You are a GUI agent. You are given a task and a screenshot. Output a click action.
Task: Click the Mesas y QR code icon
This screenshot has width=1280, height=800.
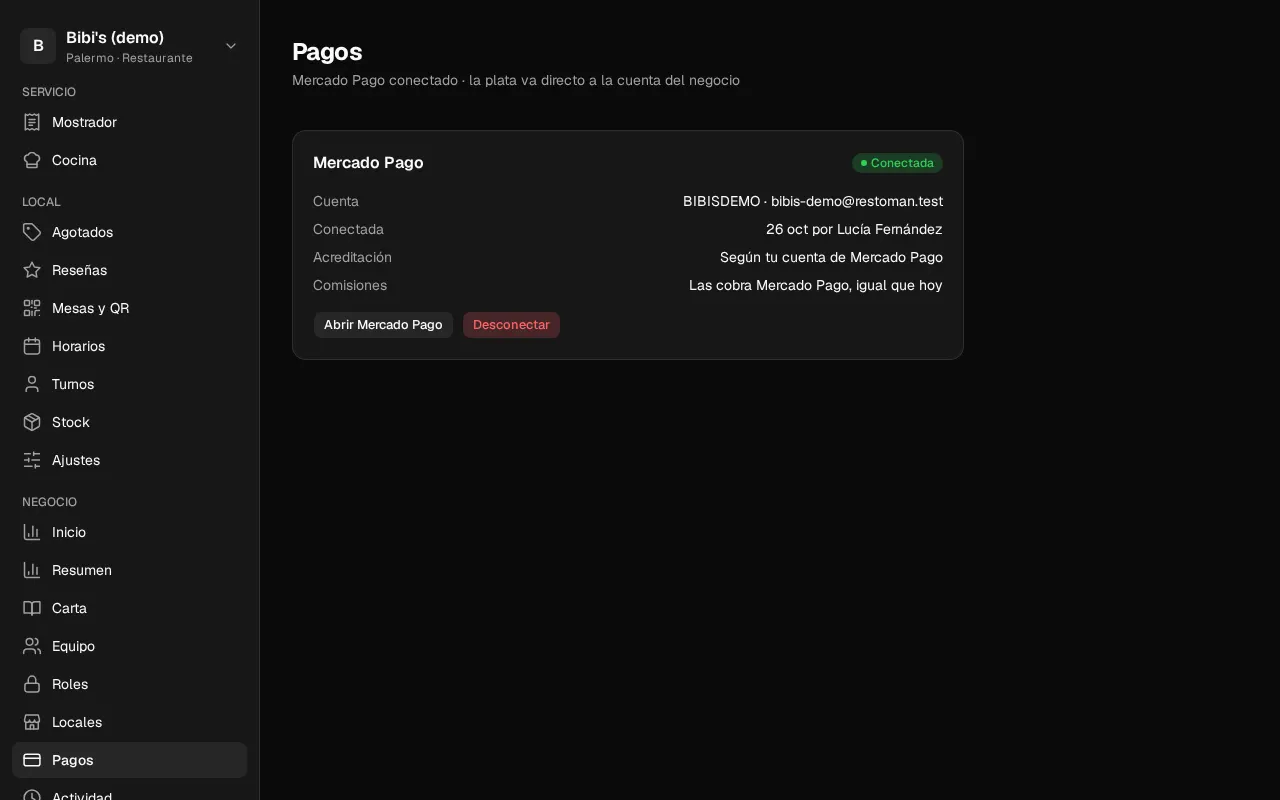coord(32,308)
